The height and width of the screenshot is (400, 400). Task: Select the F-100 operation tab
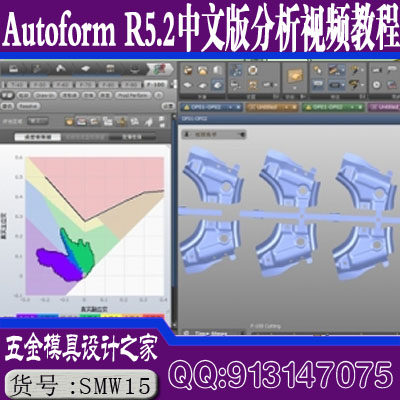(x=155, y=85)
